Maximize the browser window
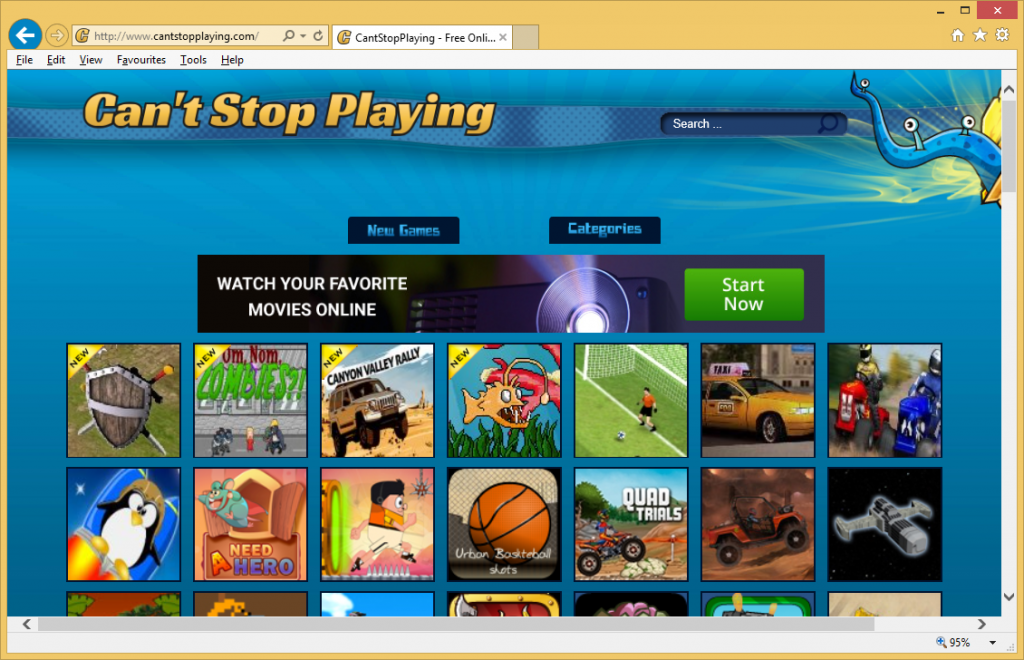The height and width of the screenshot is (660, 1024). [x=965, y=10]
